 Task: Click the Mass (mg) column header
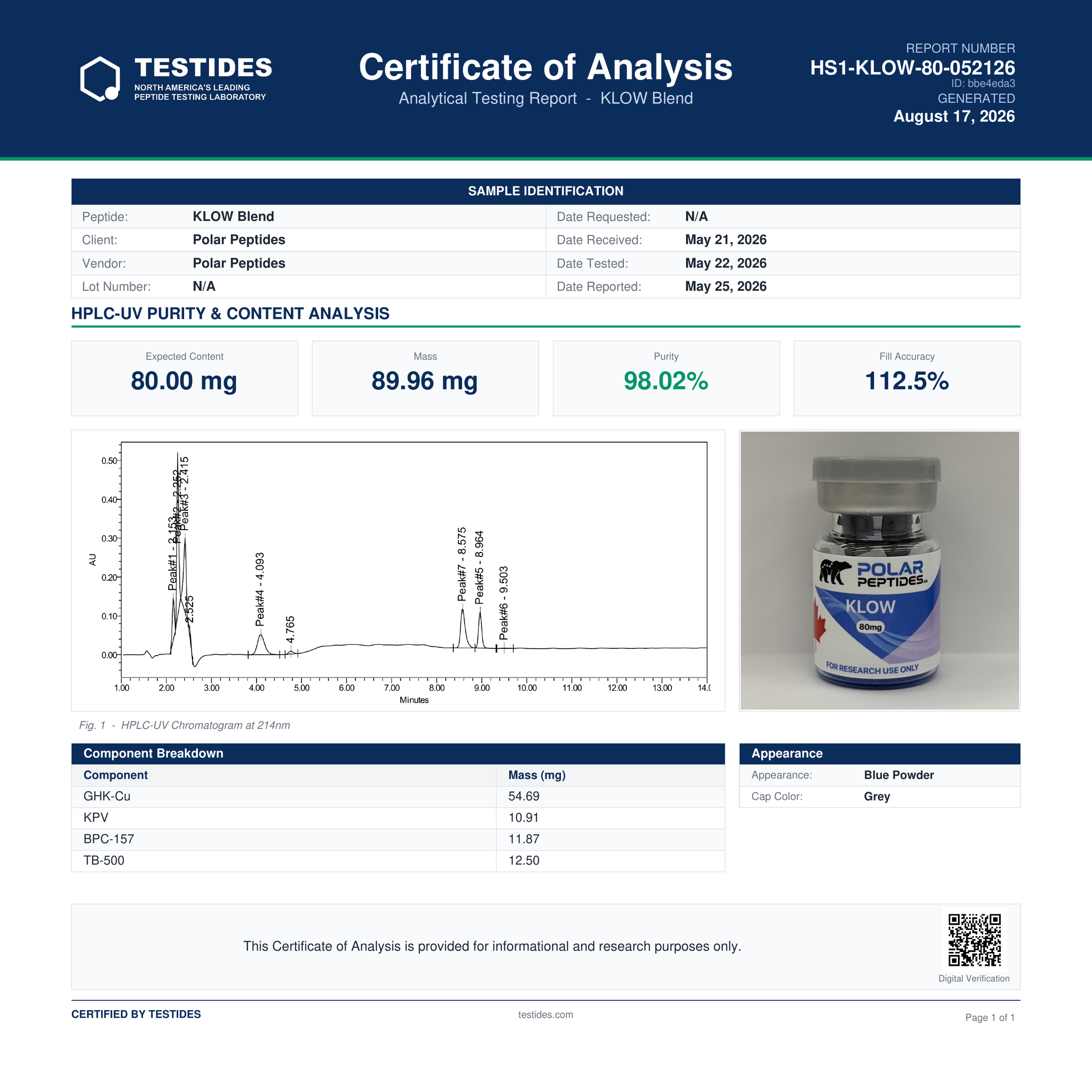(x=537, y=775)
